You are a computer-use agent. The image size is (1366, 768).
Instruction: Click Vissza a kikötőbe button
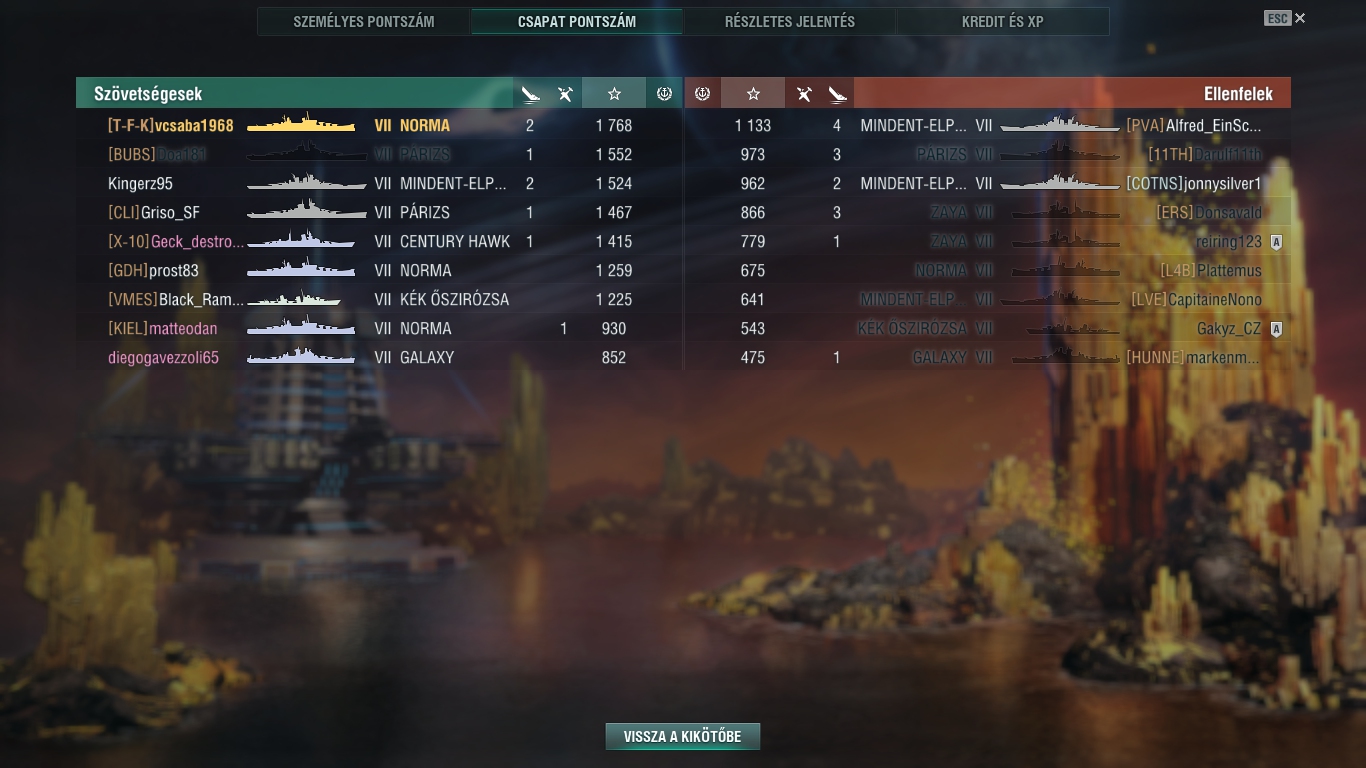click(683, 737)
